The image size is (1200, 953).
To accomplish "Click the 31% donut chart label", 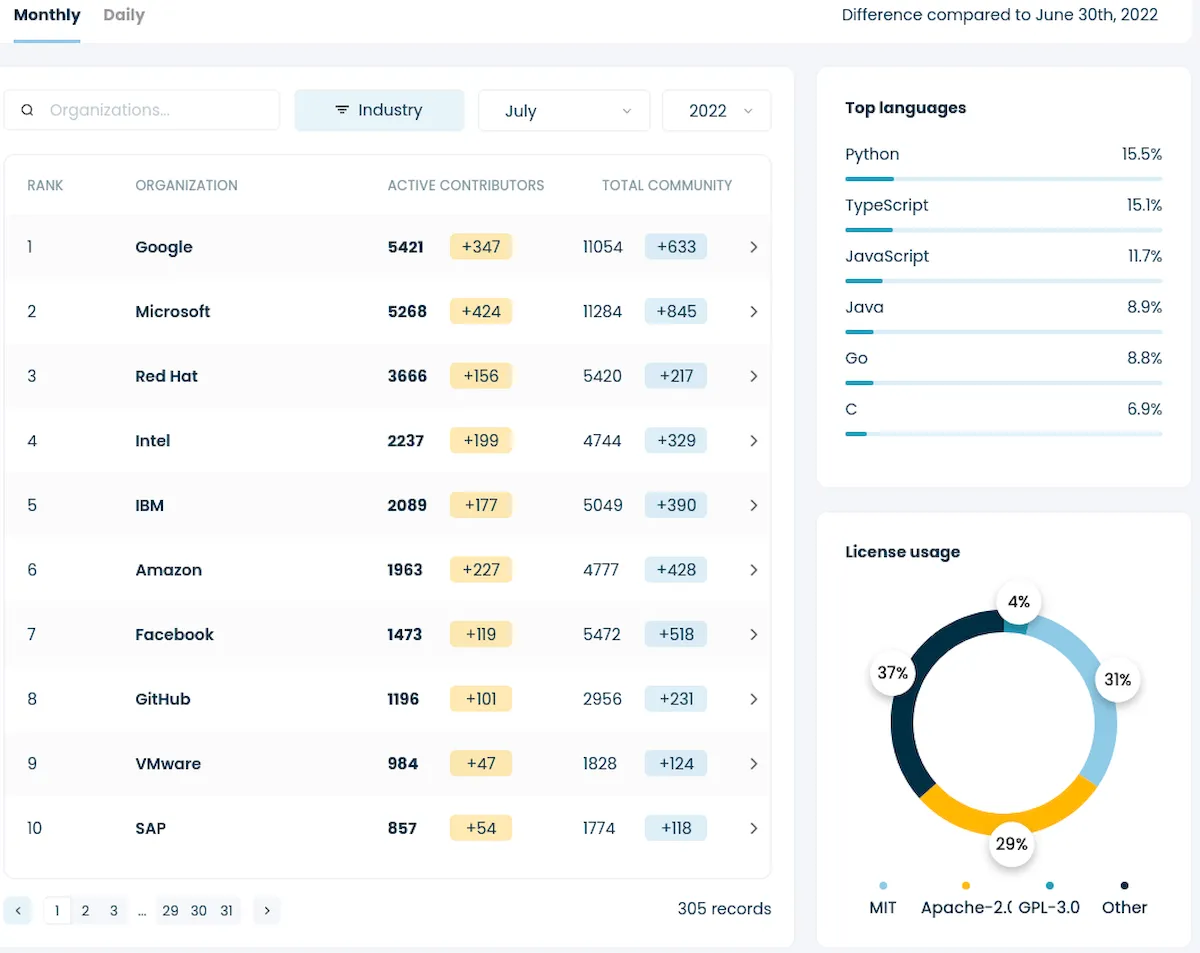I will point(1117,680).
